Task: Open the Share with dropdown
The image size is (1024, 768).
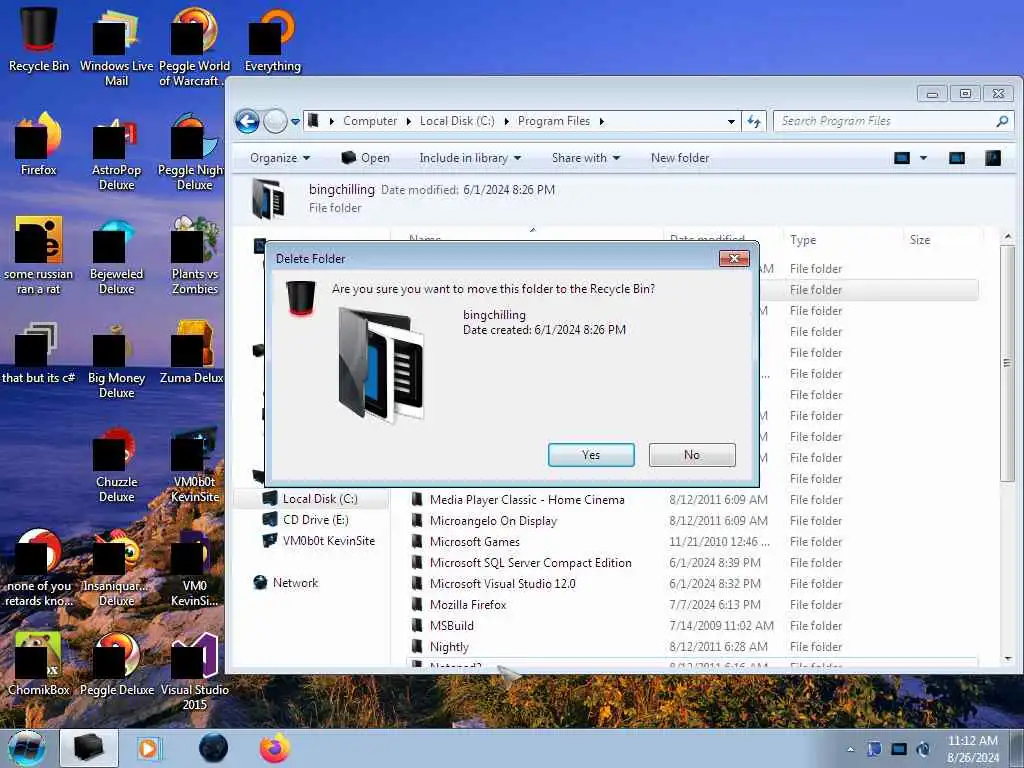Action: (586, 158)
